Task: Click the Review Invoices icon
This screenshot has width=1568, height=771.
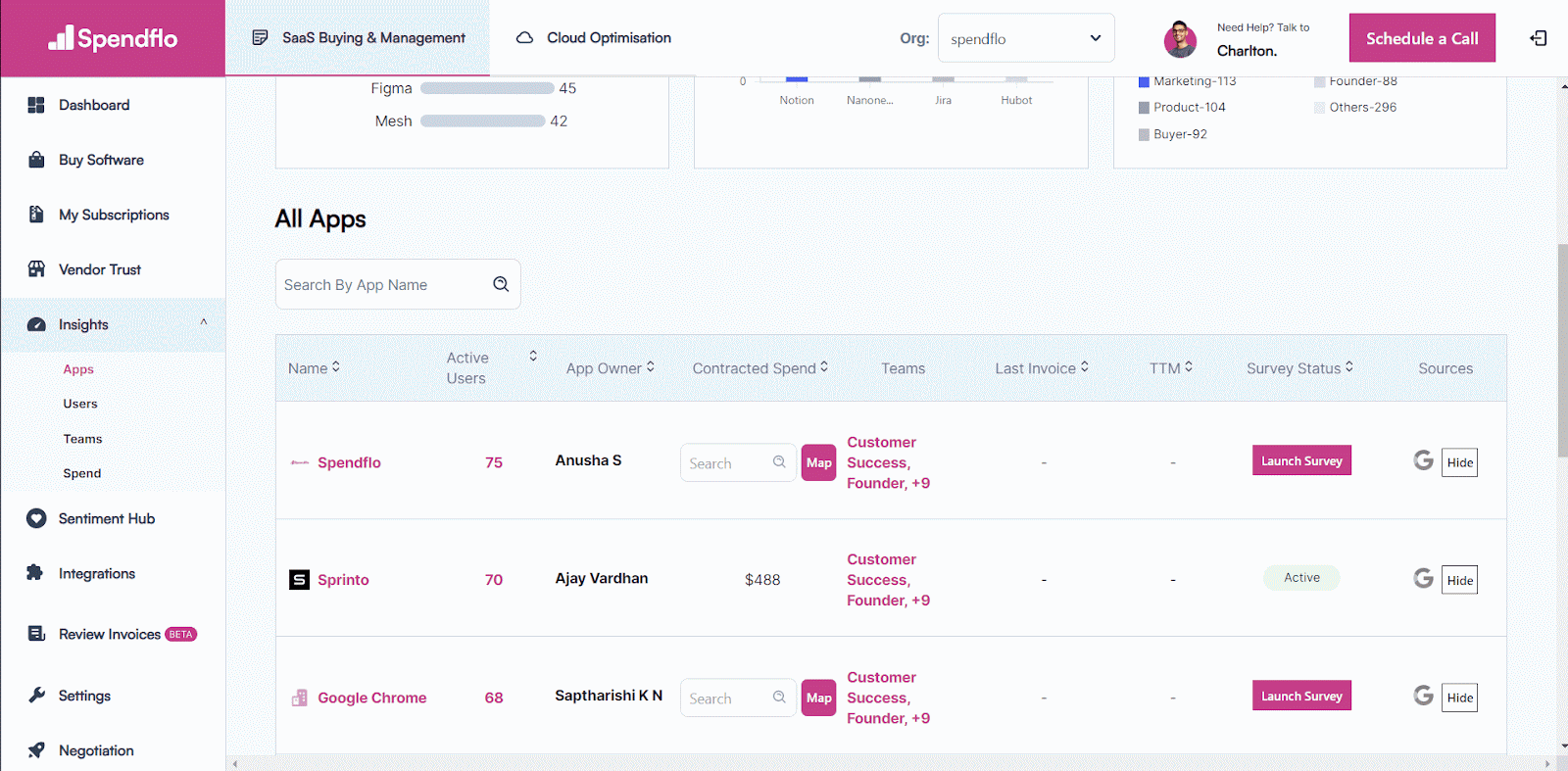Action: (36, 634)
